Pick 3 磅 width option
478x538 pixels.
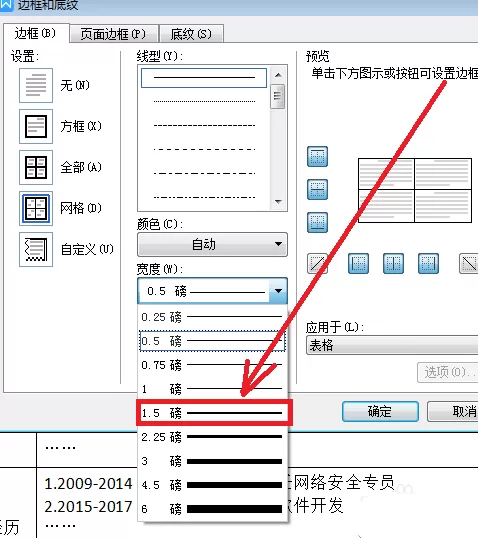click(212, 461)
